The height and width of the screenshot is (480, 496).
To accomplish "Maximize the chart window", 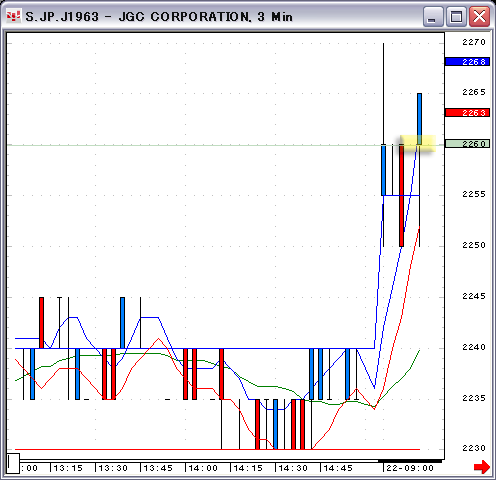I will tap(456, 16).
